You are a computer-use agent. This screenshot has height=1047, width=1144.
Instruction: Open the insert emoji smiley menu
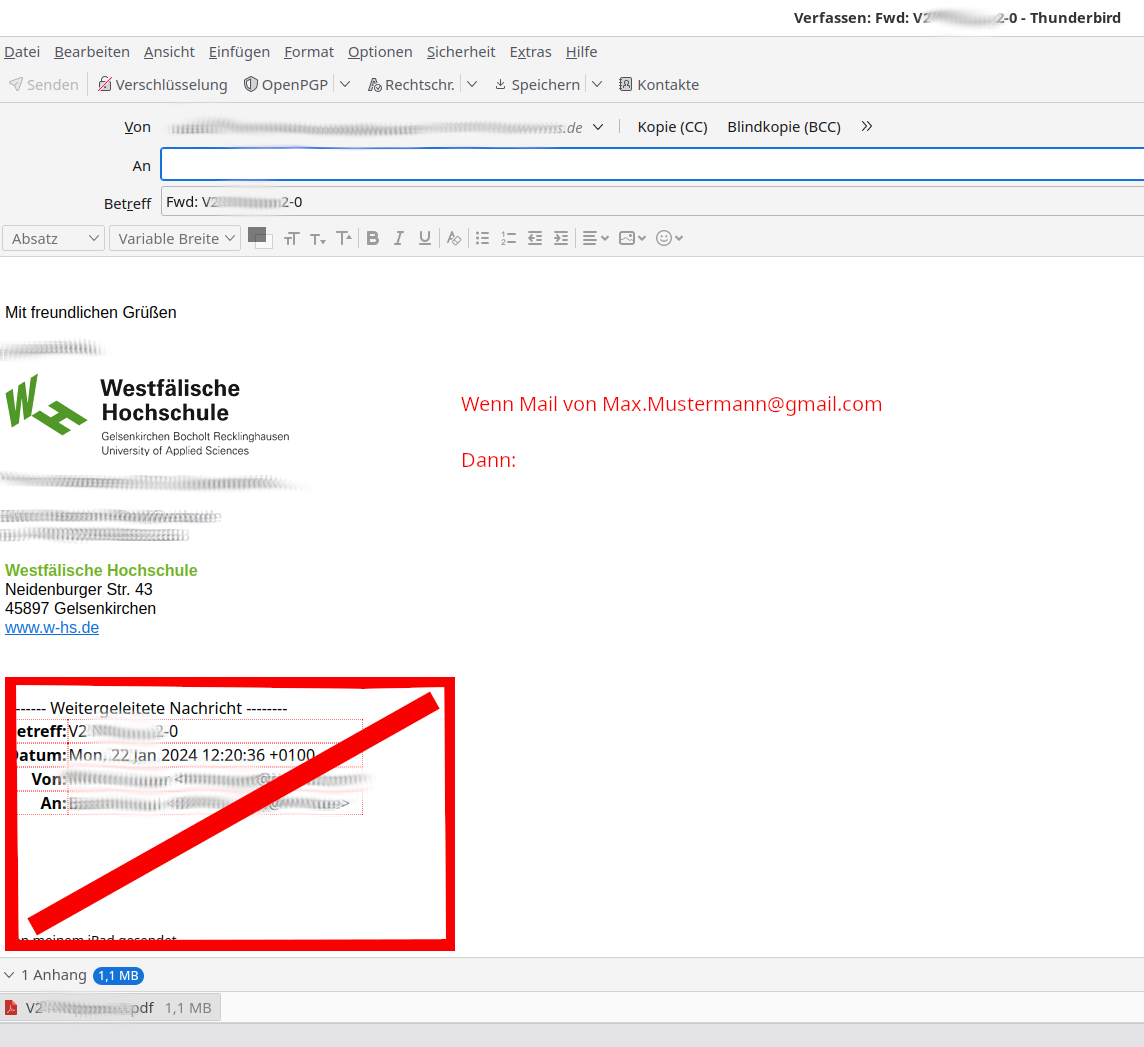(669, 238)
